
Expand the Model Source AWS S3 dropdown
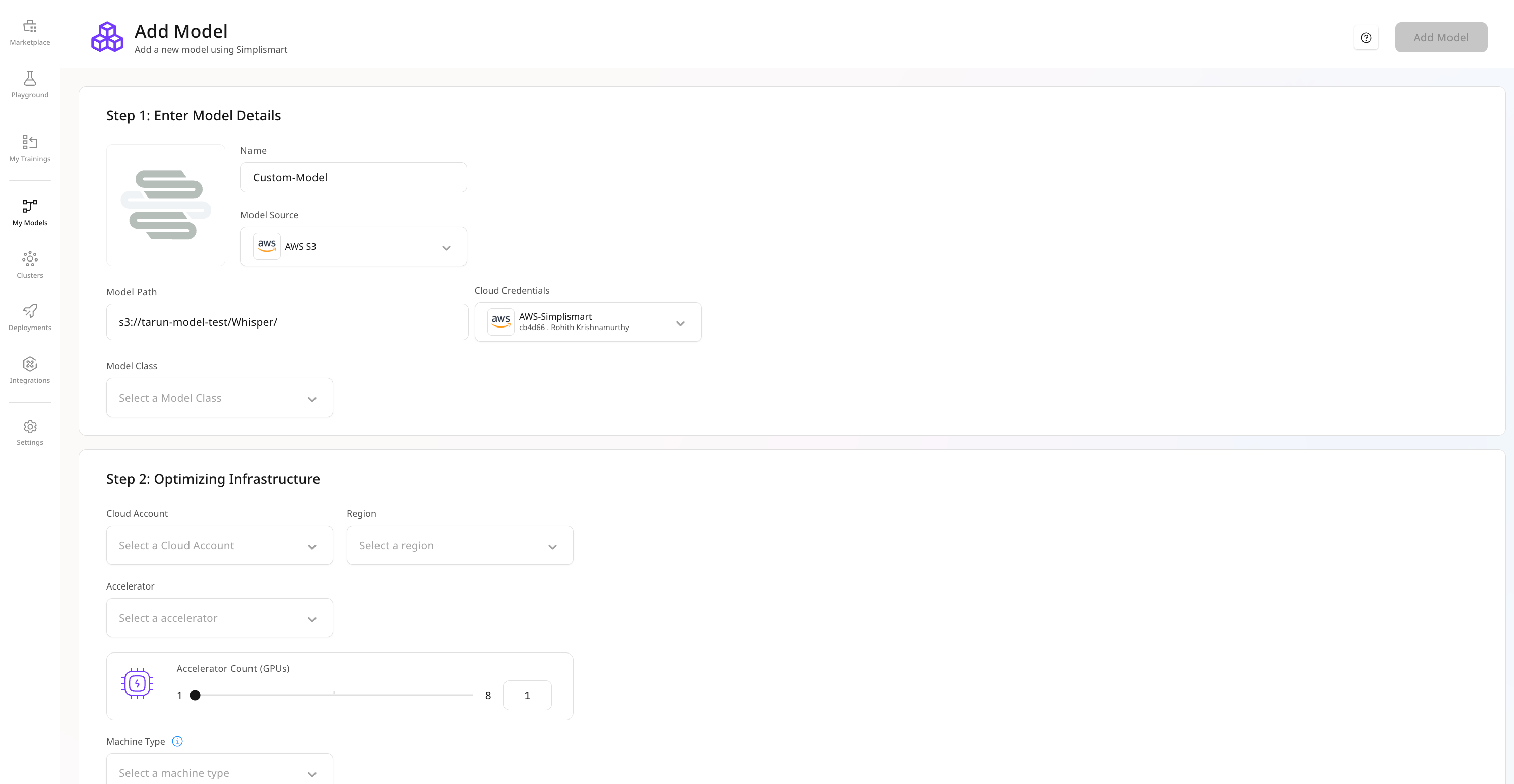tap(353, 247)
